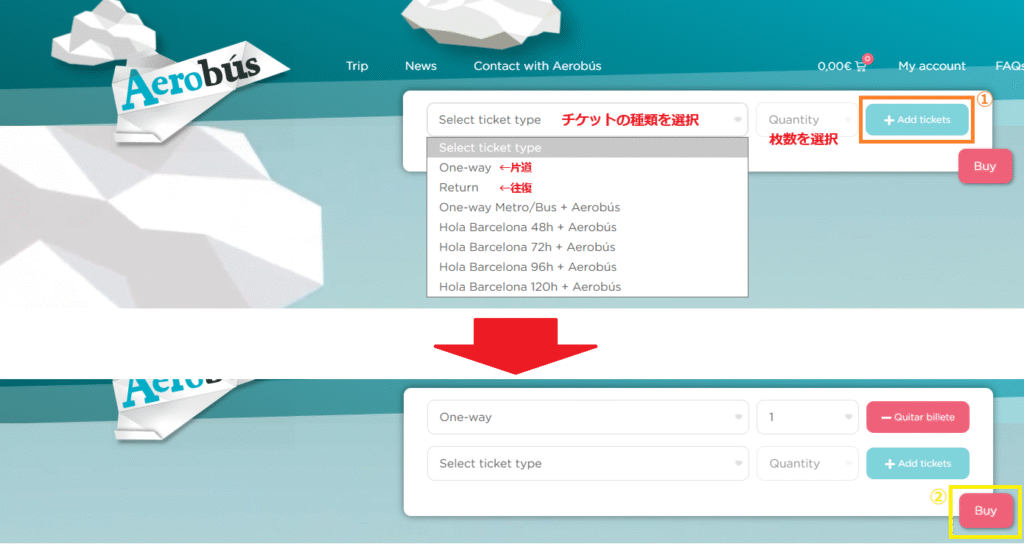Open the My account page

pyautogui.click(x=932, y=66)
